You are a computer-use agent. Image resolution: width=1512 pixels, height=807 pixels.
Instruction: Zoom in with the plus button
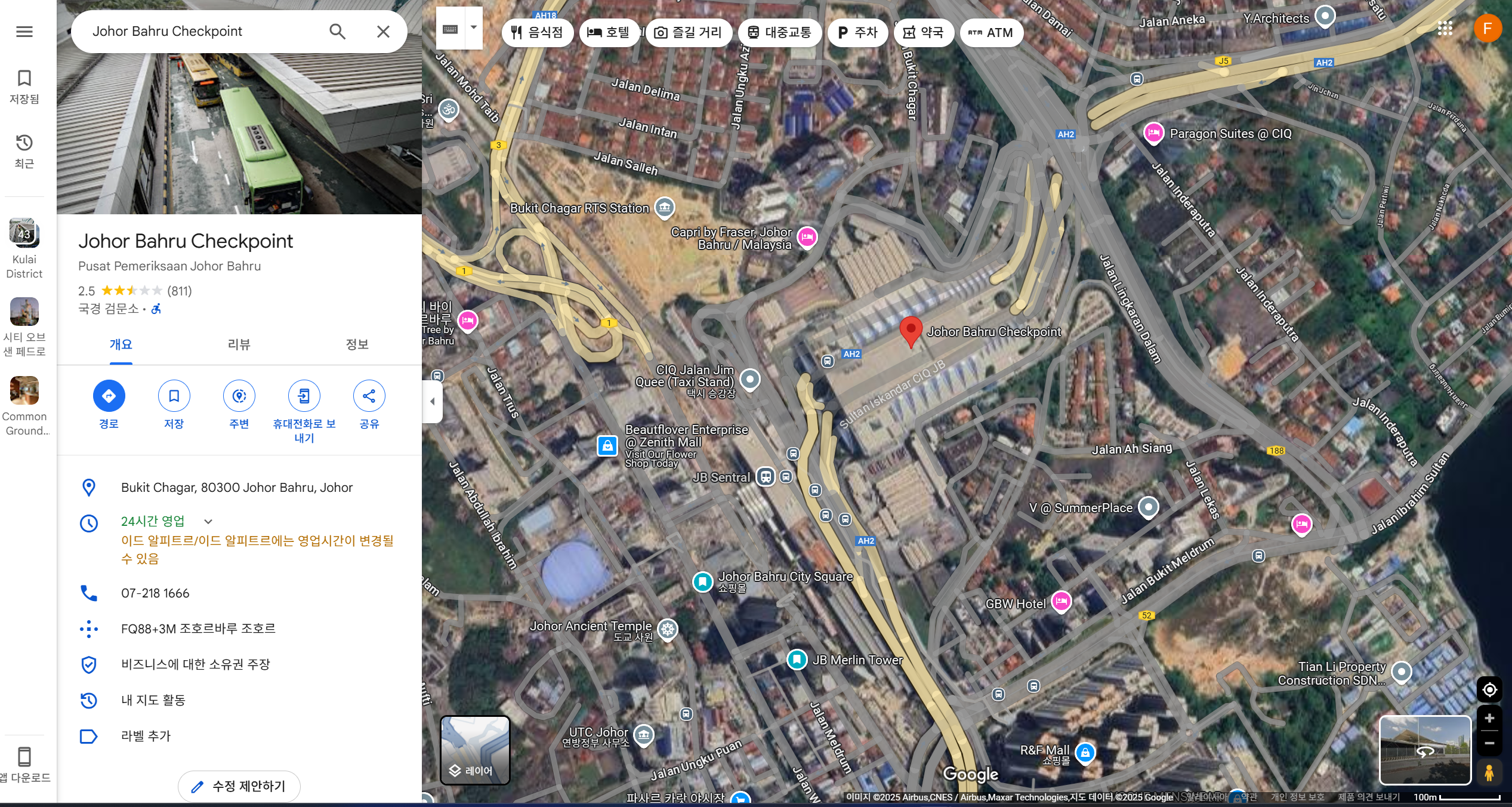click(1489, 718)
